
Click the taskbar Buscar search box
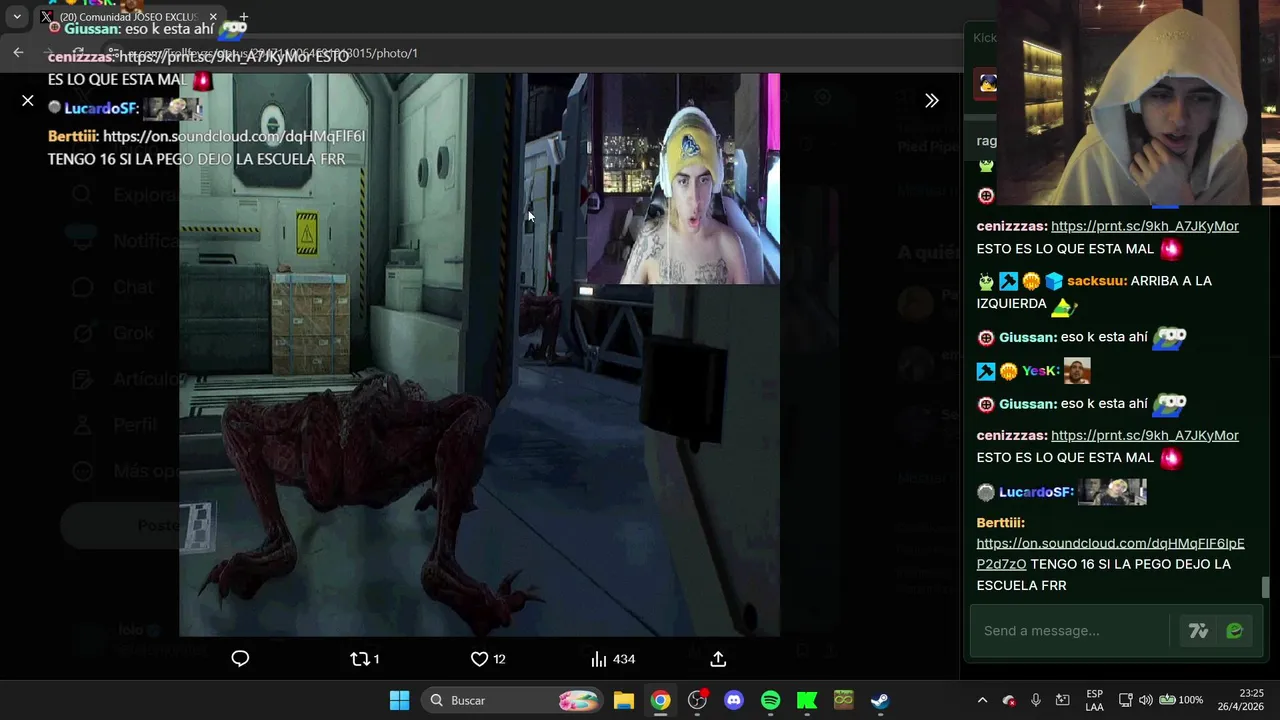pos(513,700)
